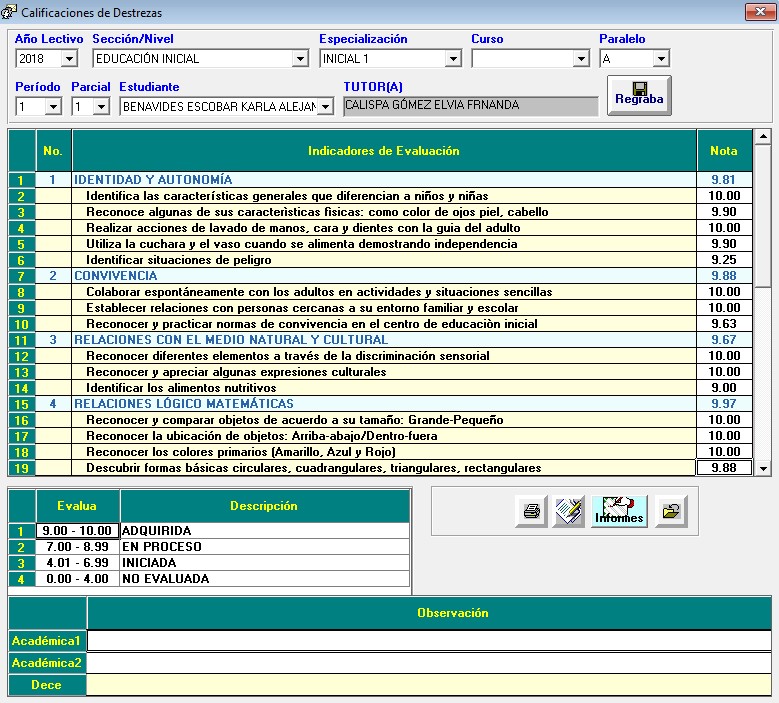Click the Regraba save button

(639, 95)
